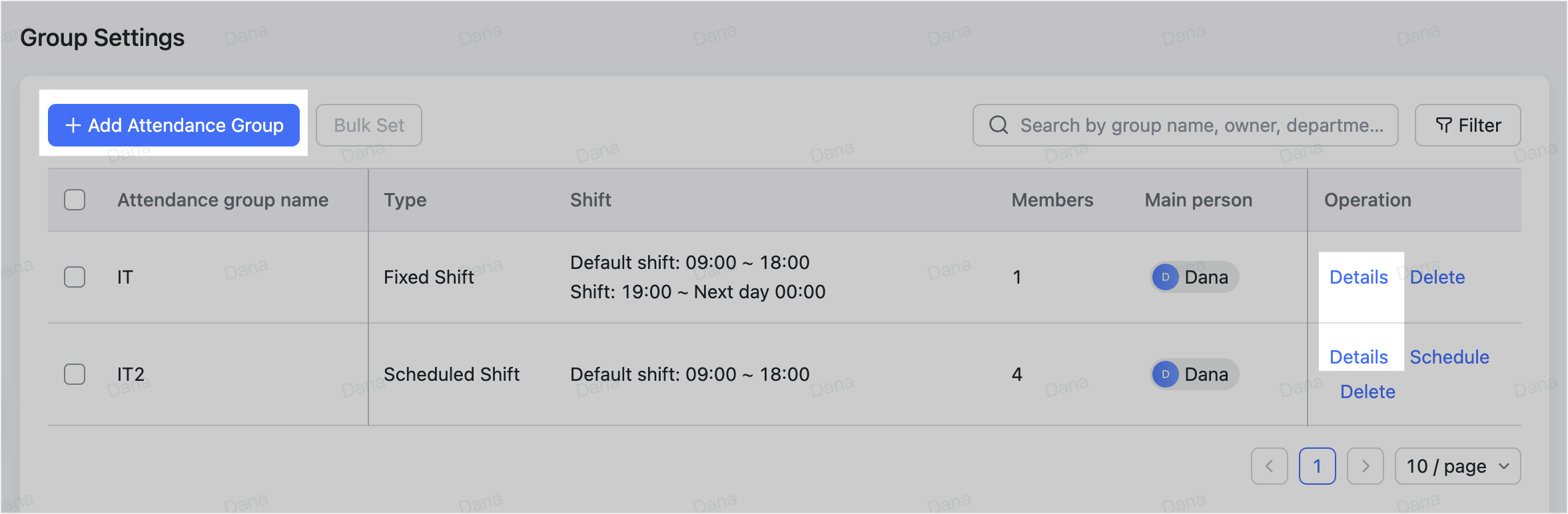Open results-per-page selector
The width and height of the screenshot is (1568, 514).
[x=1457, y=466]
